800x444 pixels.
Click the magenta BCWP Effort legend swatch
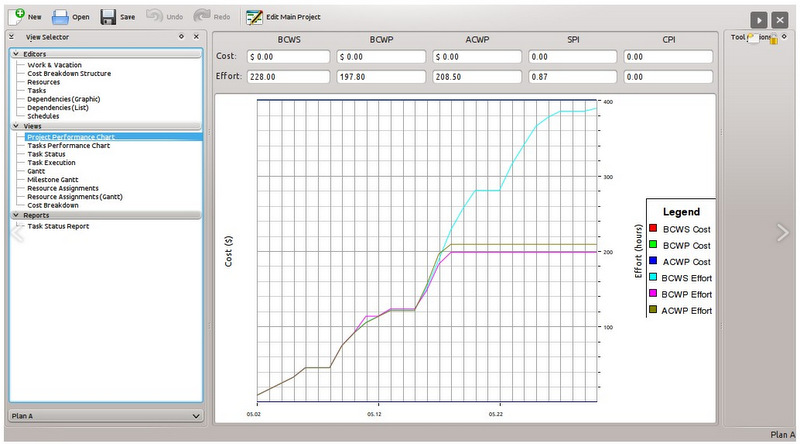pos(653,293)
